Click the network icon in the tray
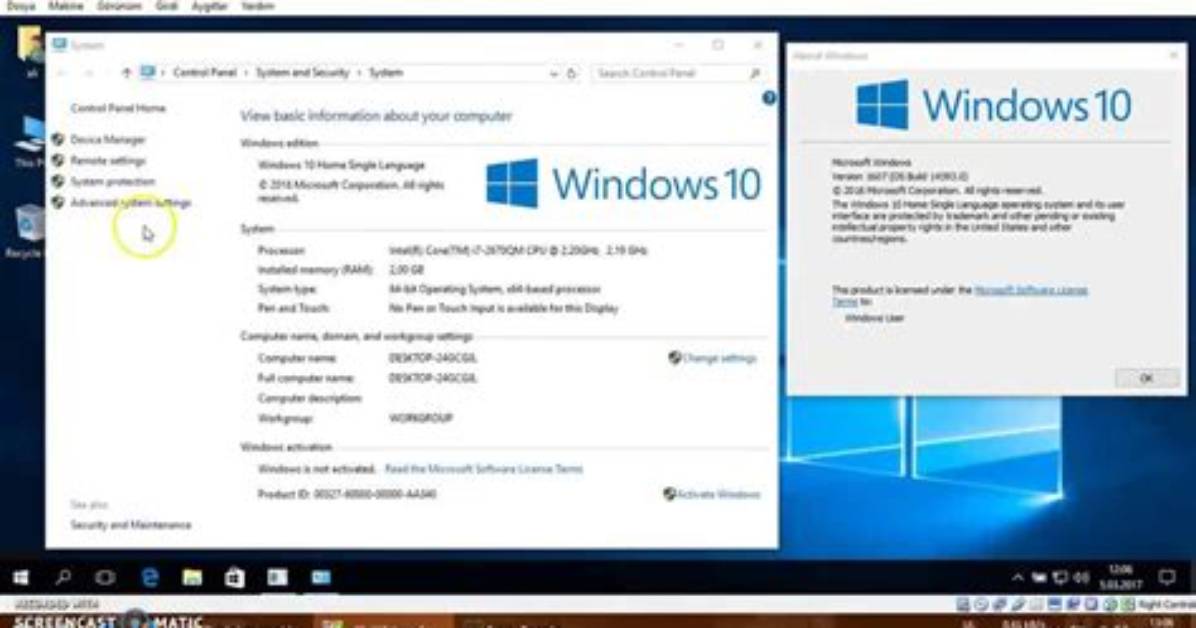Viewport: 1196px width, 628px height. 1060,578
